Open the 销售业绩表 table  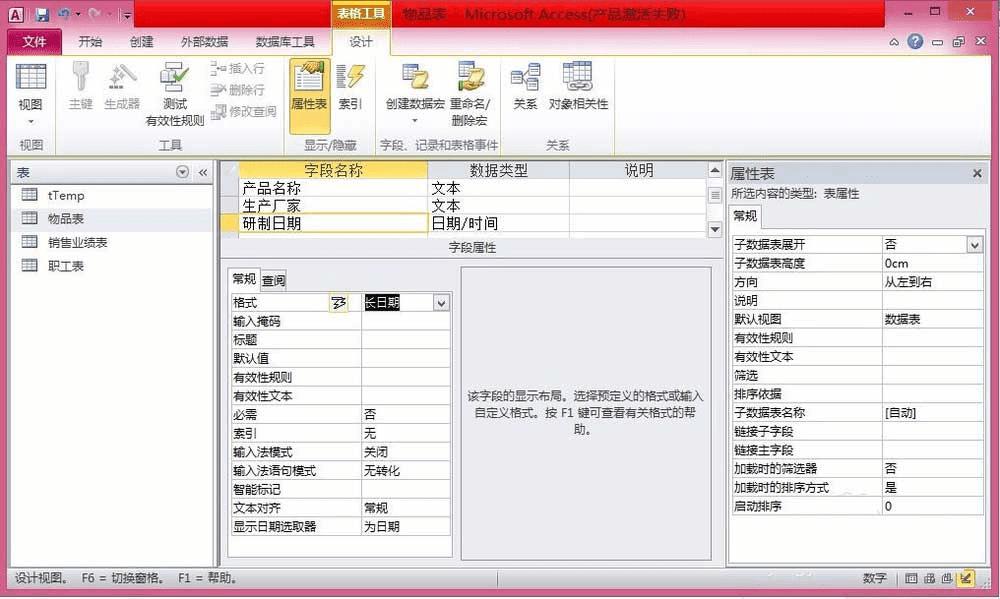coord(77,242)
